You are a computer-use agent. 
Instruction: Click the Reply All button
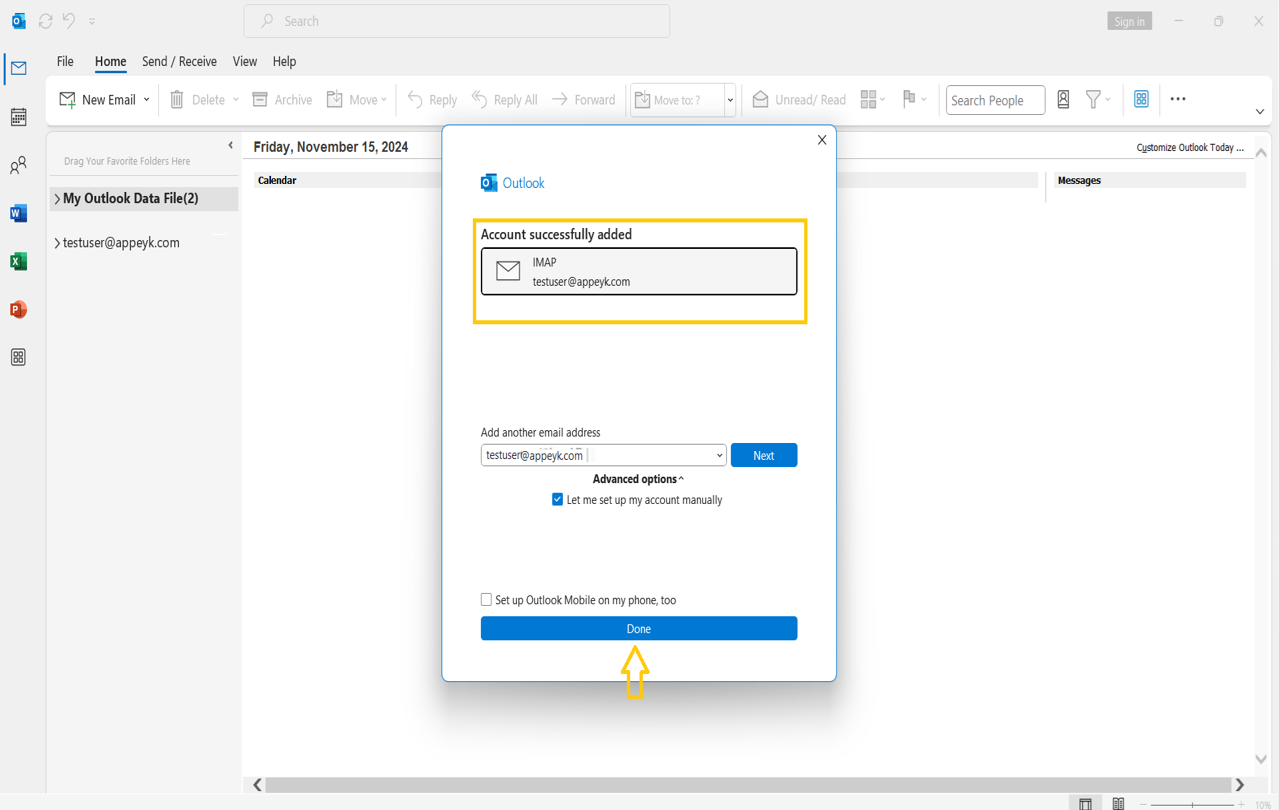504,100
